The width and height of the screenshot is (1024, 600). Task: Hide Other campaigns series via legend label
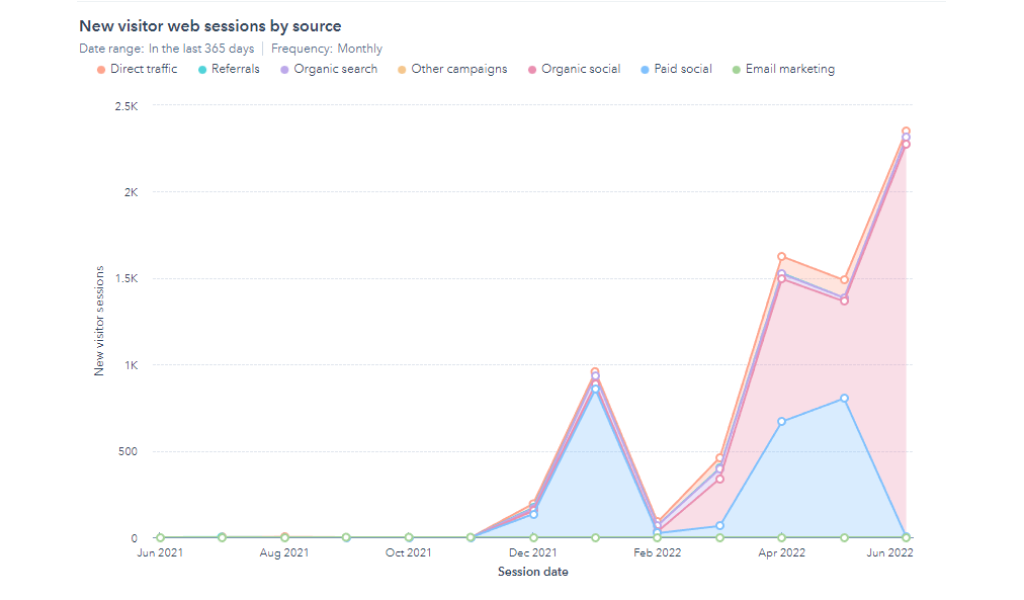[459, 70]
